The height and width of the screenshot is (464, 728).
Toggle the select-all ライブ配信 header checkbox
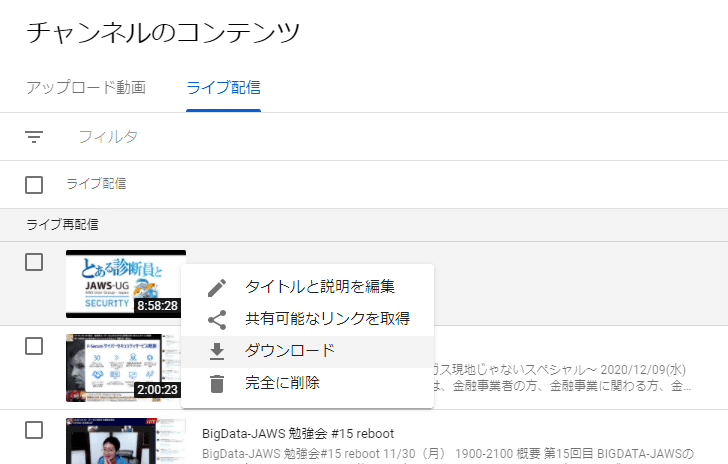[x=34, y=185]
